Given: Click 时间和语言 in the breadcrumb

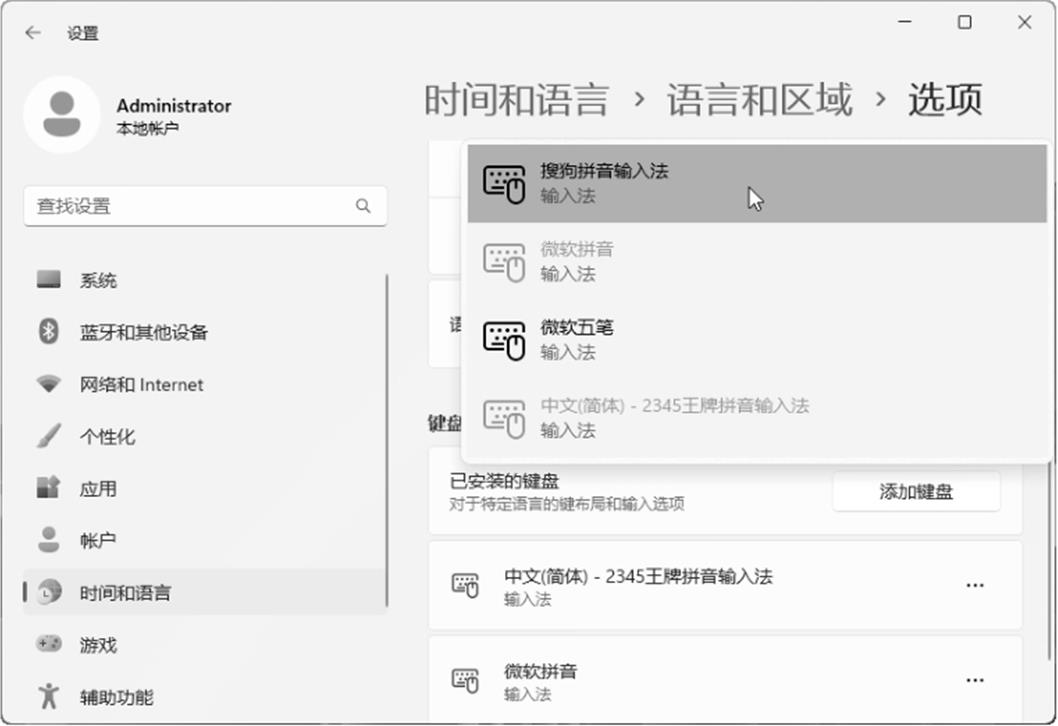Looking at the screenshot, I should [516, 100].
